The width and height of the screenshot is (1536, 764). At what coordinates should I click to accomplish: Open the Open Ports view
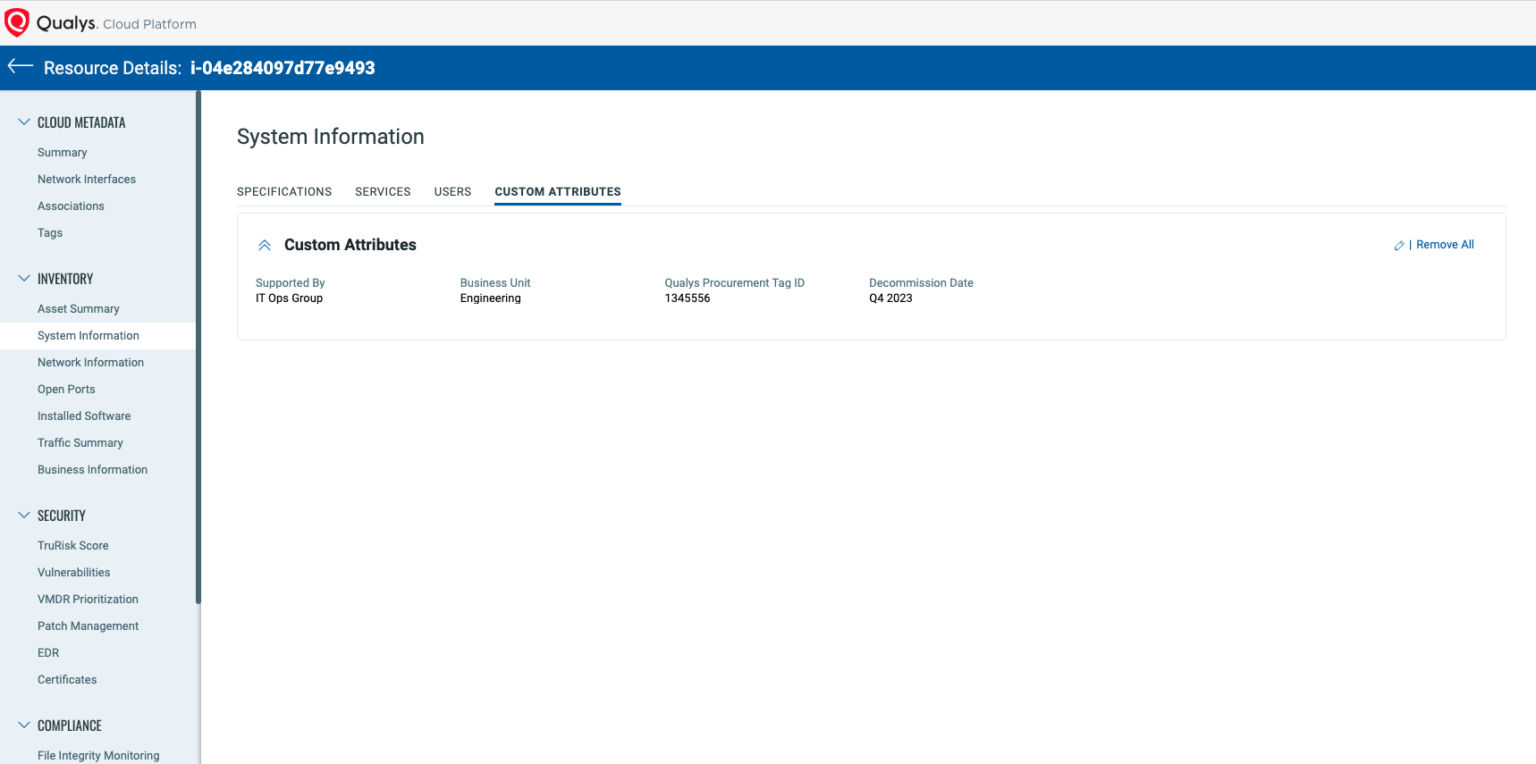(x=66, y=388)
